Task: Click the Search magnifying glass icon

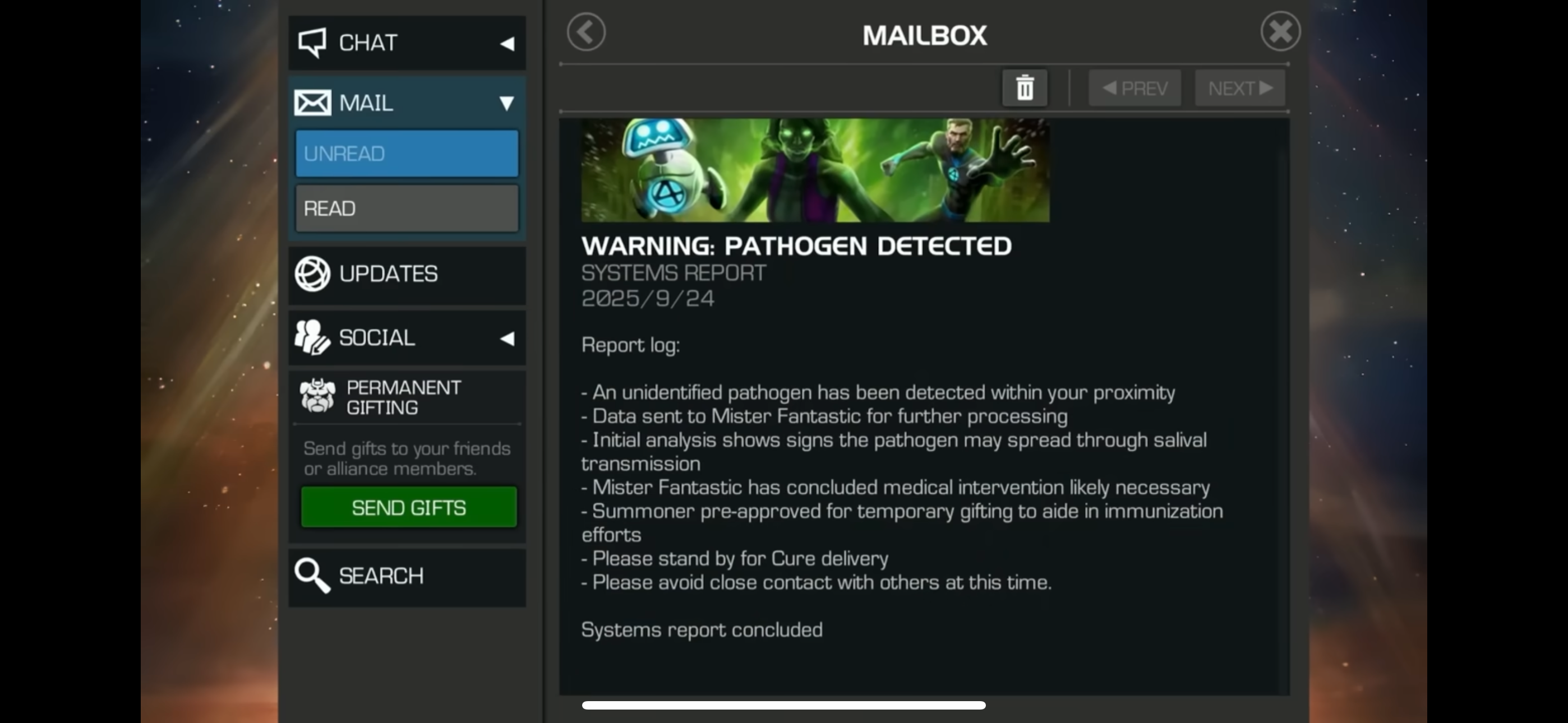Action: pyautogui.click(x=312, y=575)
